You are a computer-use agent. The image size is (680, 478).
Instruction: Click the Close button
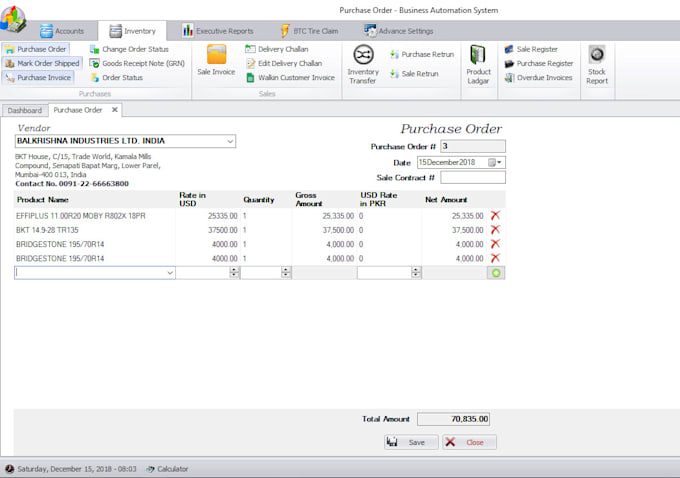469,442
